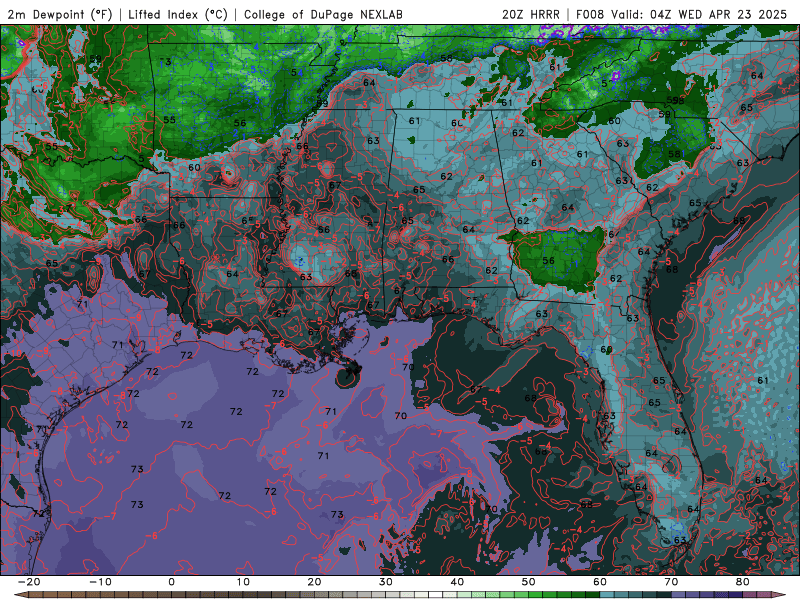Click the 61 dewpoint value over the Atlantic east of Florida
The height and width of the screenshot is (600, 800).
coord(763,381)
